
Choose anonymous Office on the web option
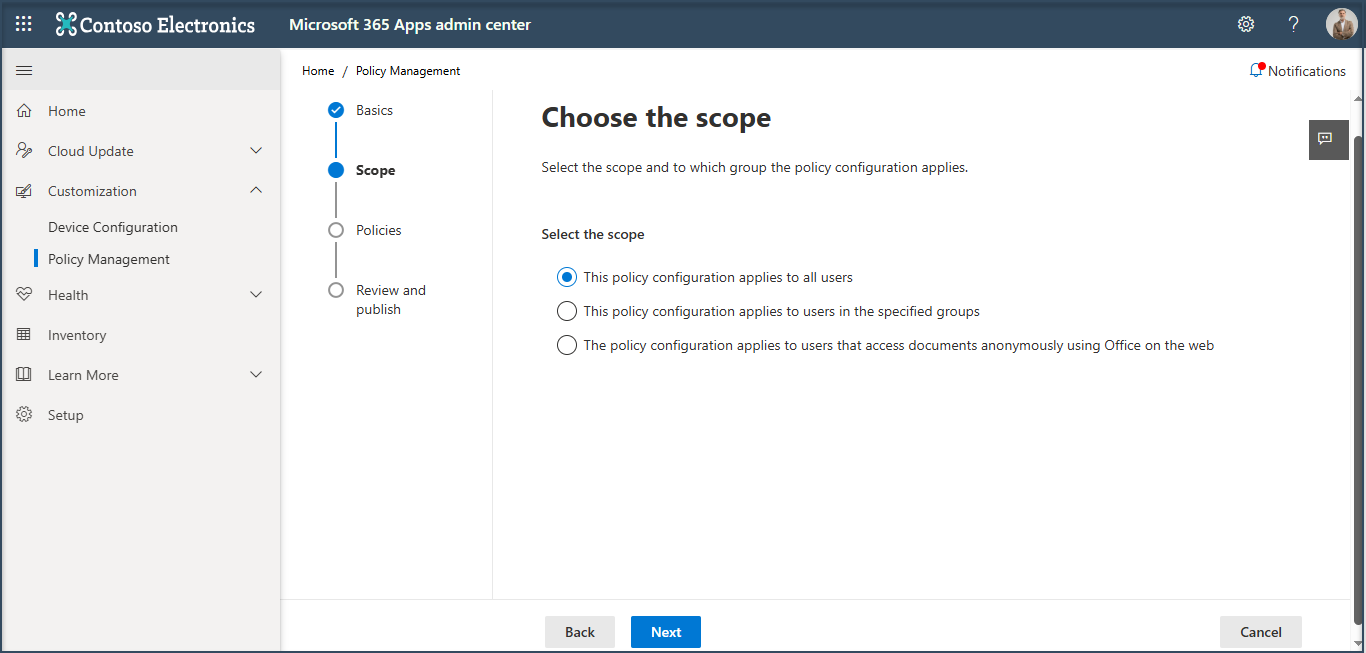567,345
